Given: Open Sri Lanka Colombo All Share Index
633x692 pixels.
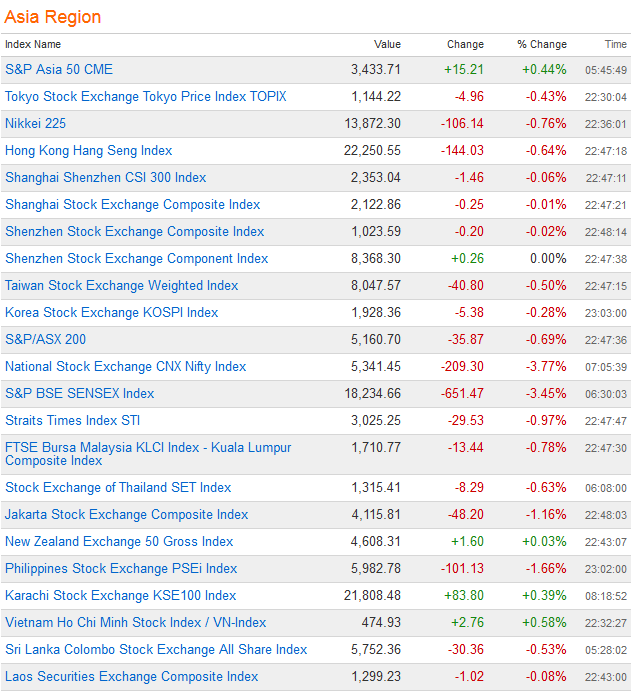Looking at the screenshot, I should 156,649.
